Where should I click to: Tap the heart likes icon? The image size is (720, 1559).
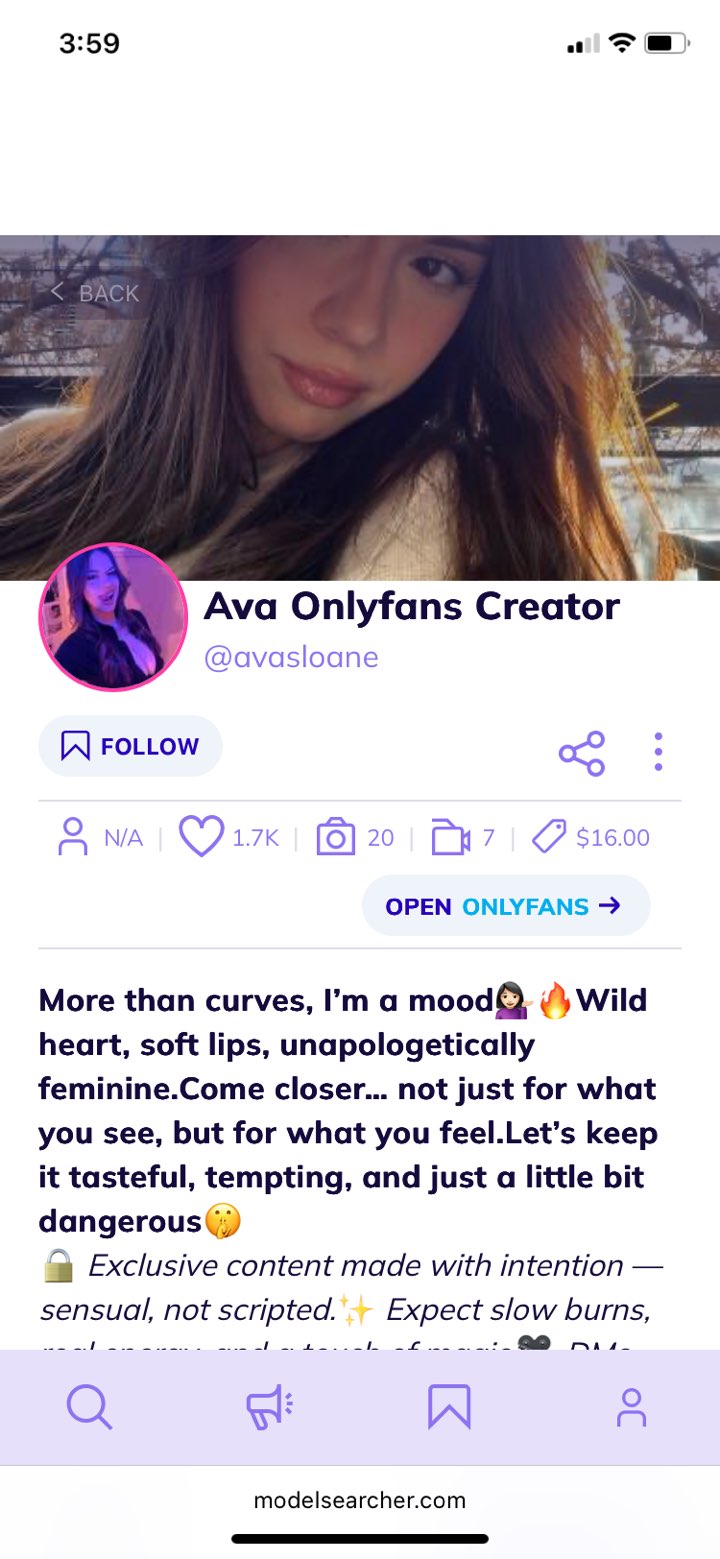coord(201,837)
